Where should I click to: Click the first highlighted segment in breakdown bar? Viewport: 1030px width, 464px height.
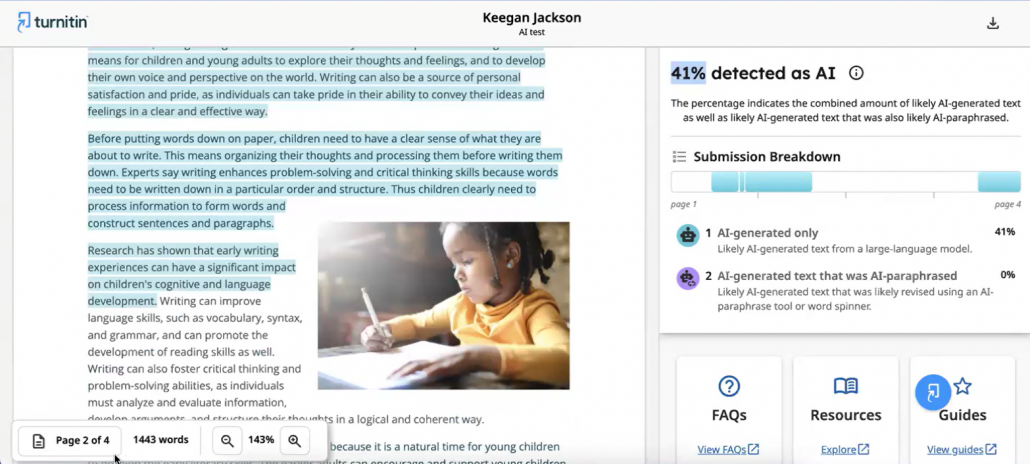[x=724, y=182]
